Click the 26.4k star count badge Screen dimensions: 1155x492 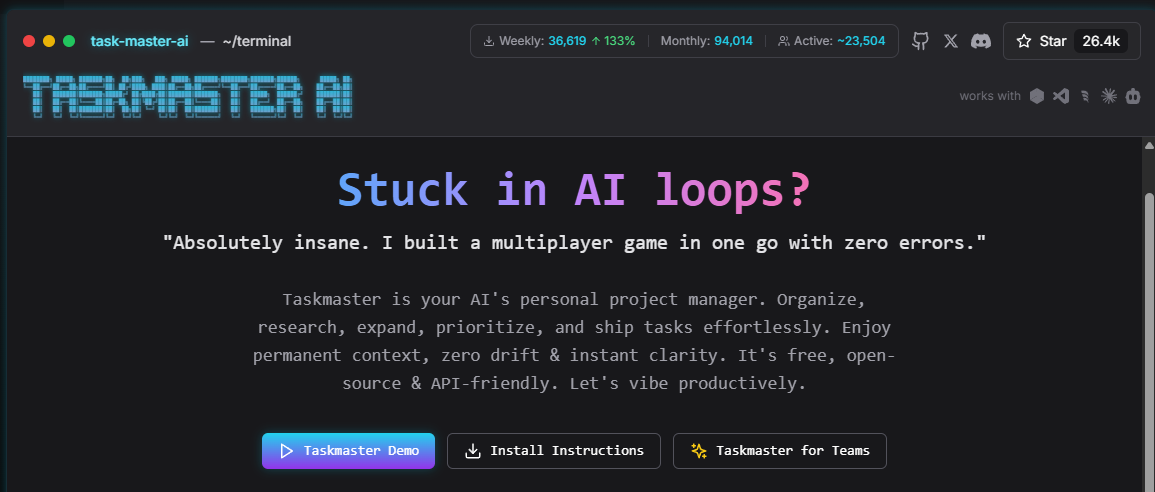tap(1100, 41)
